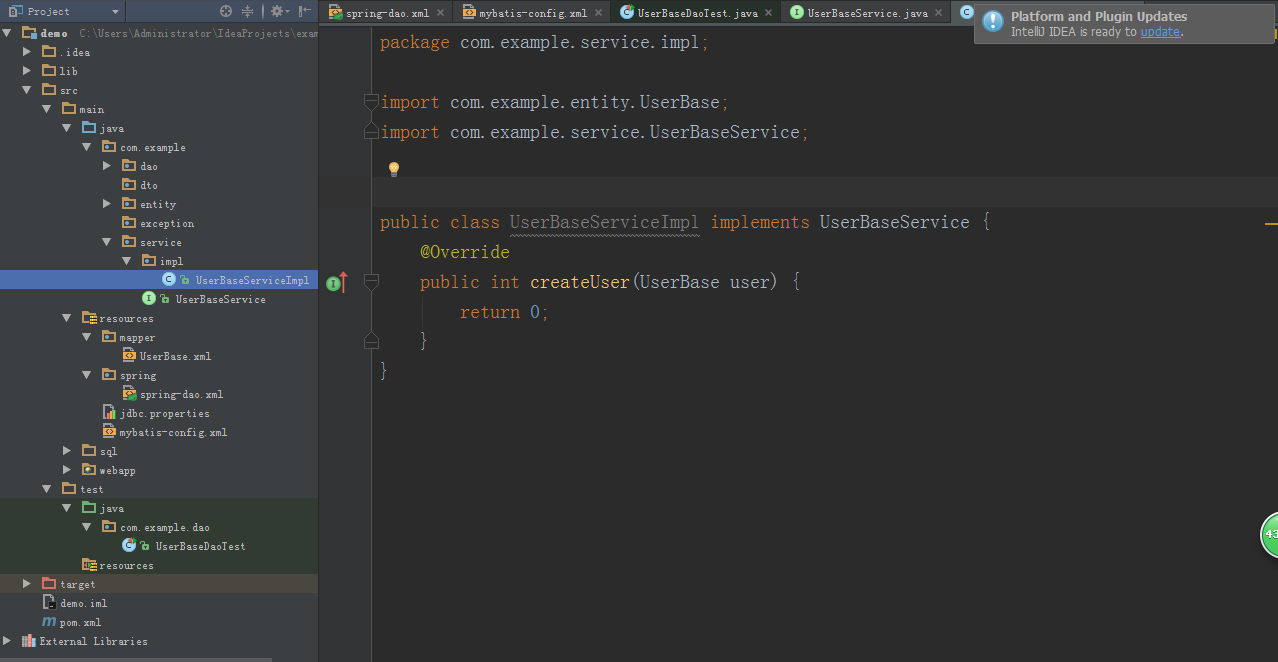Image resolution: width=1278 pixels, height=662 pixels.
Task: Select jdbc.properties file
Action: coord(164,413)
